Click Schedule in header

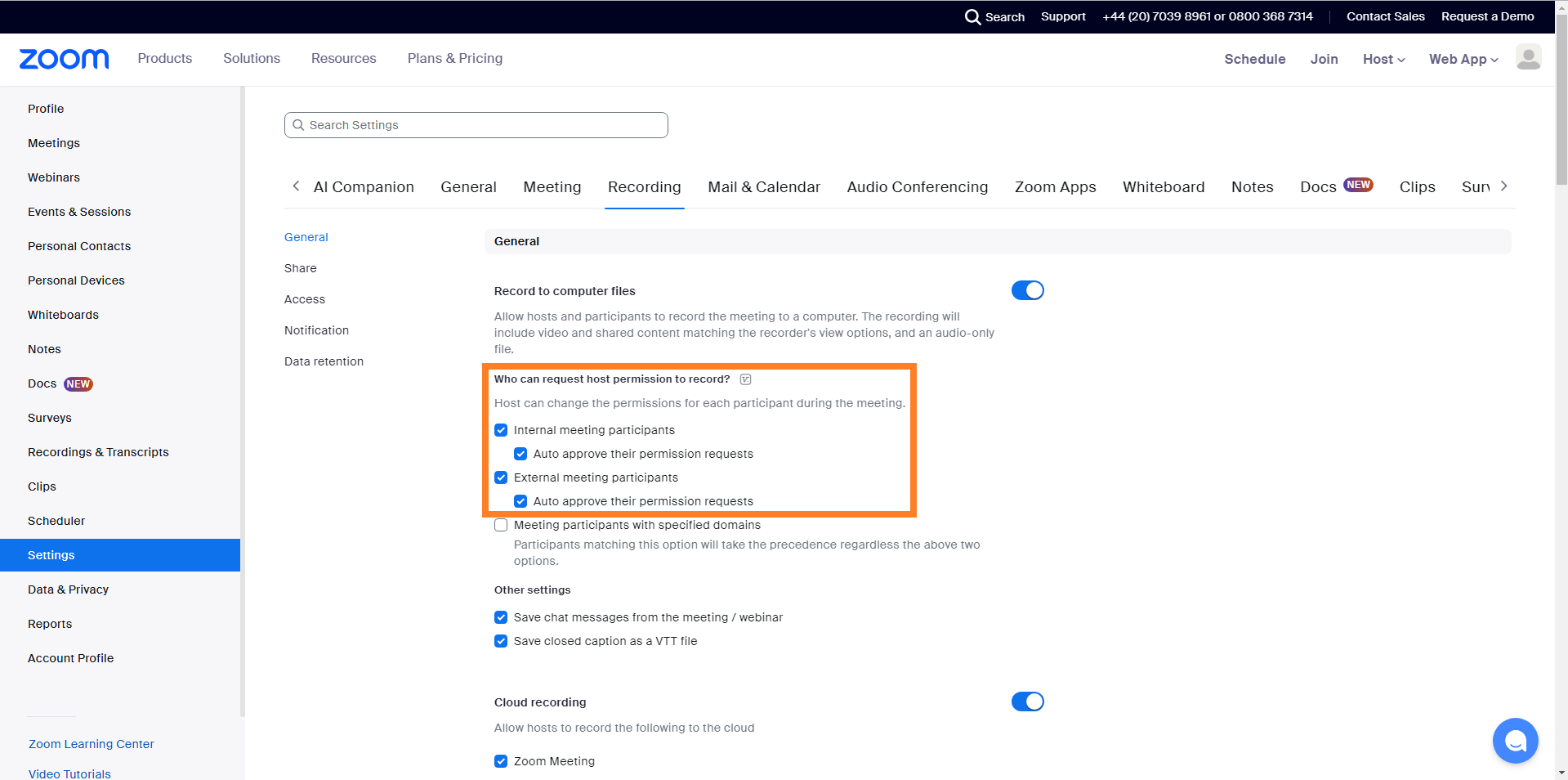[1255, 59]
